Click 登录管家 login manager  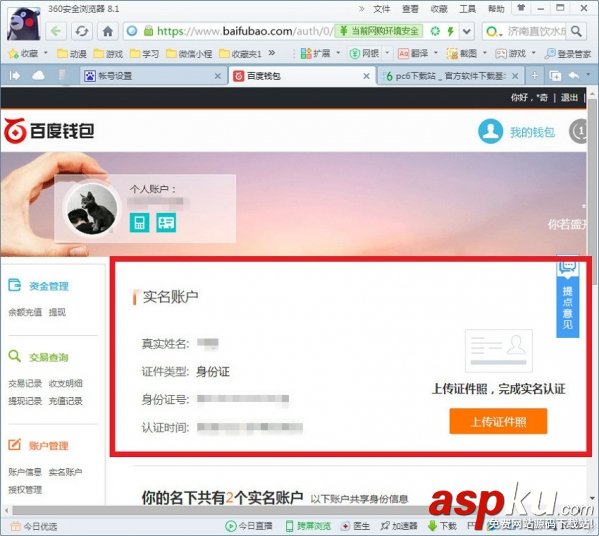[568, 53]
